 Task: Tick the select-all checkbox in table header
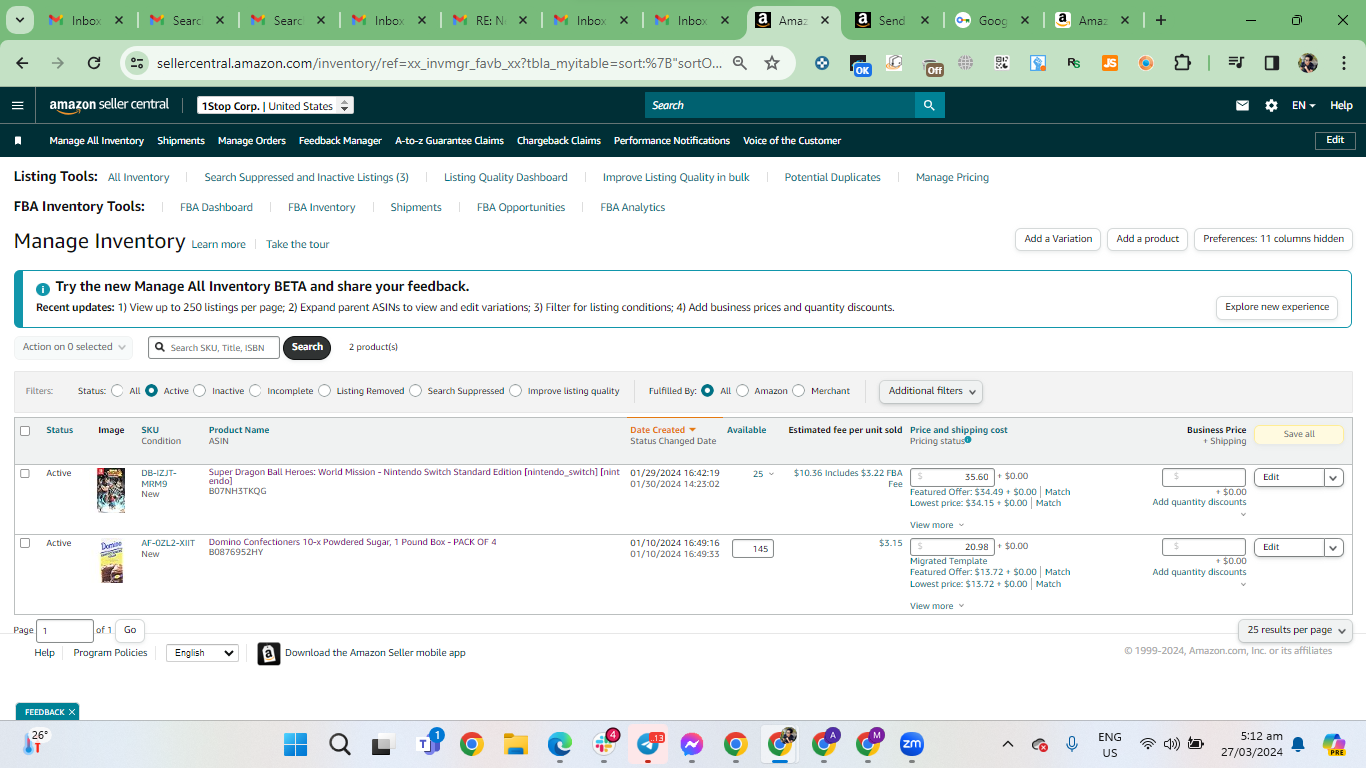[25, 431]
